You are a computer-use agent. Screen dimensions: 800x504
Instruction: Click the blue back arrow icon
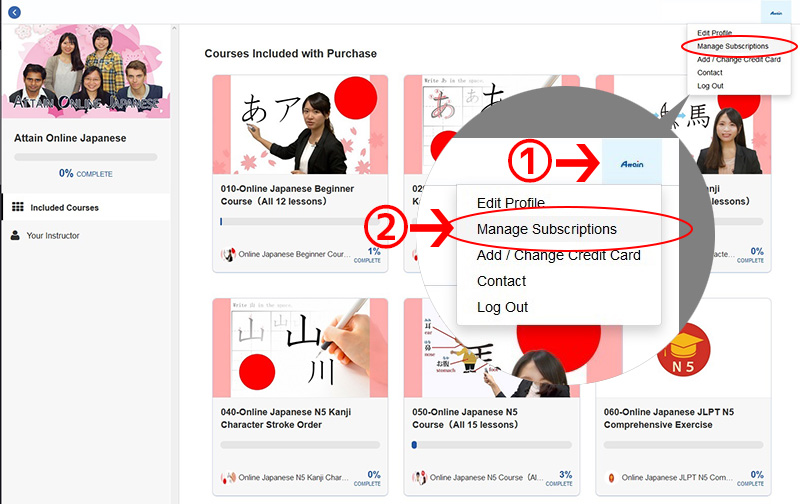(14, 12)
